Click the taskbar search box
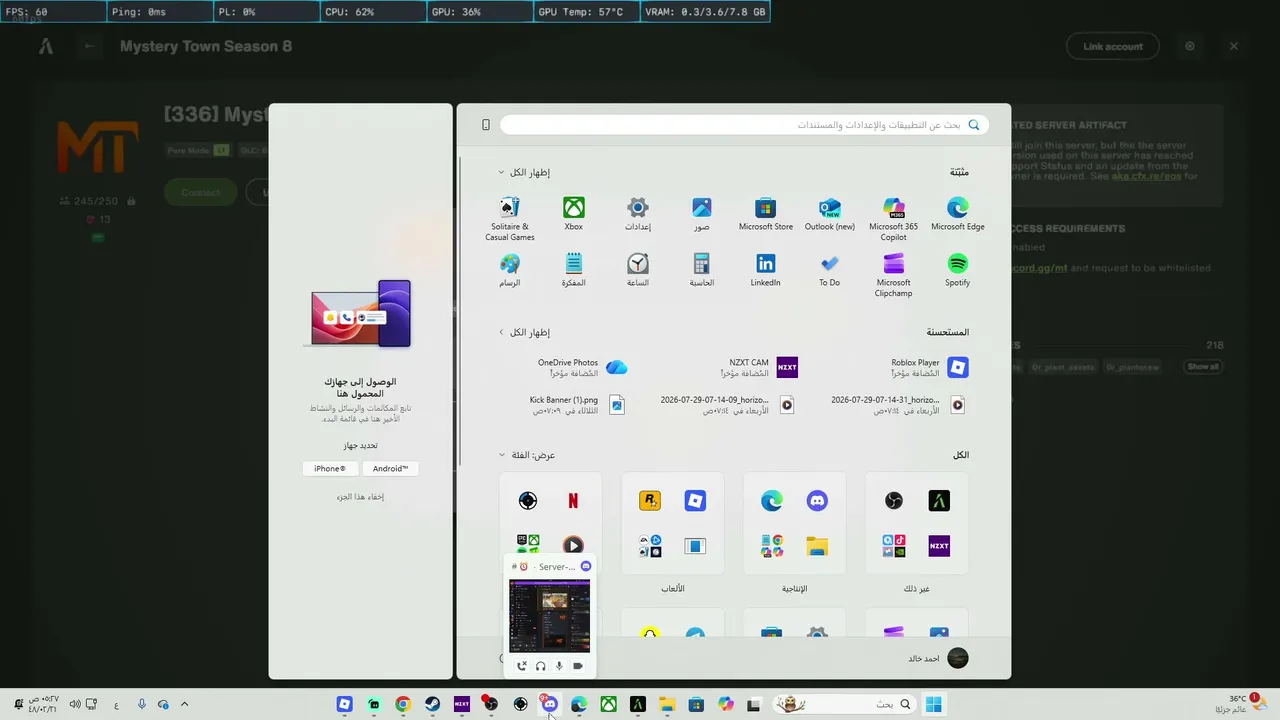Image resolution: width=1280 pixels, height=720 pixels. (x=845, y=704)
